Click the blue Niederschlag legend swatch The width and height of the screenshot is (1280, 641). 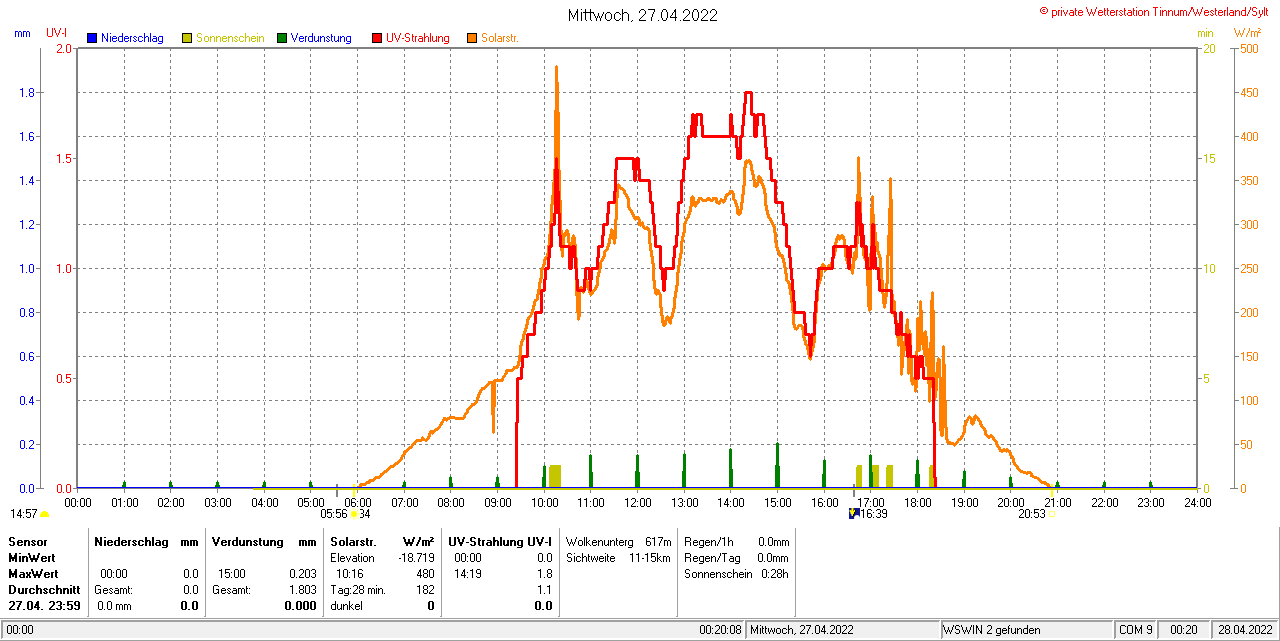point(92,38)
